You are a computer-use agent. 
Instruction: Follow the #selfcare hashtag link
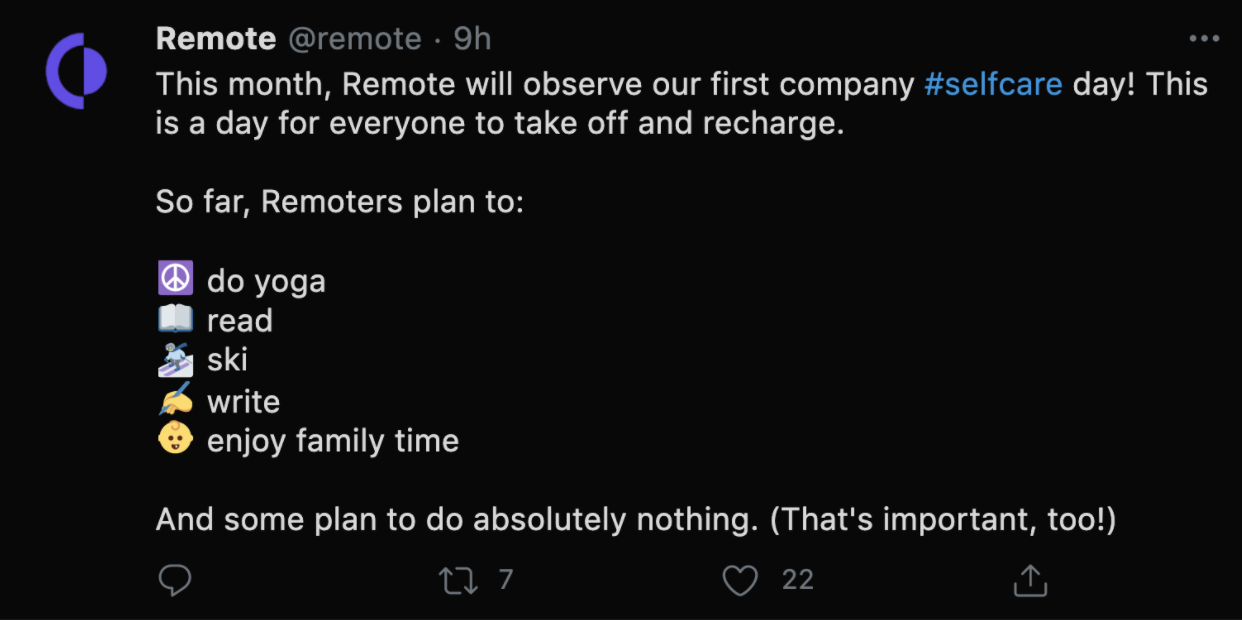(993, 84)
